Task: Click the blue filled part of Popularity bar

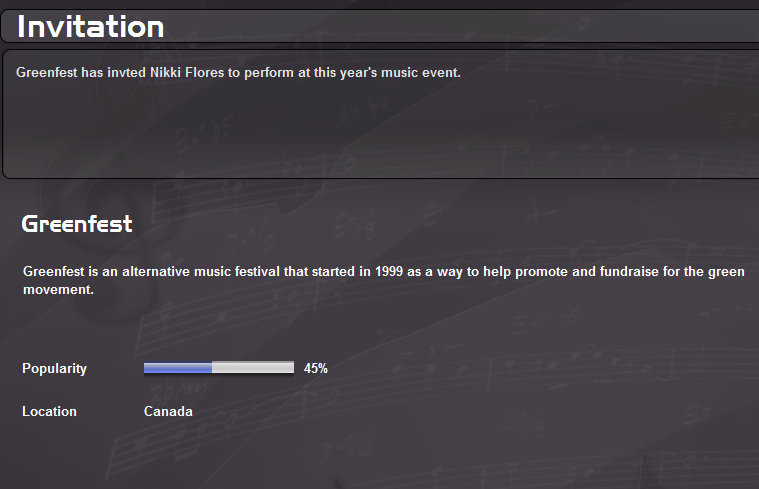Action: coord(178,368)
